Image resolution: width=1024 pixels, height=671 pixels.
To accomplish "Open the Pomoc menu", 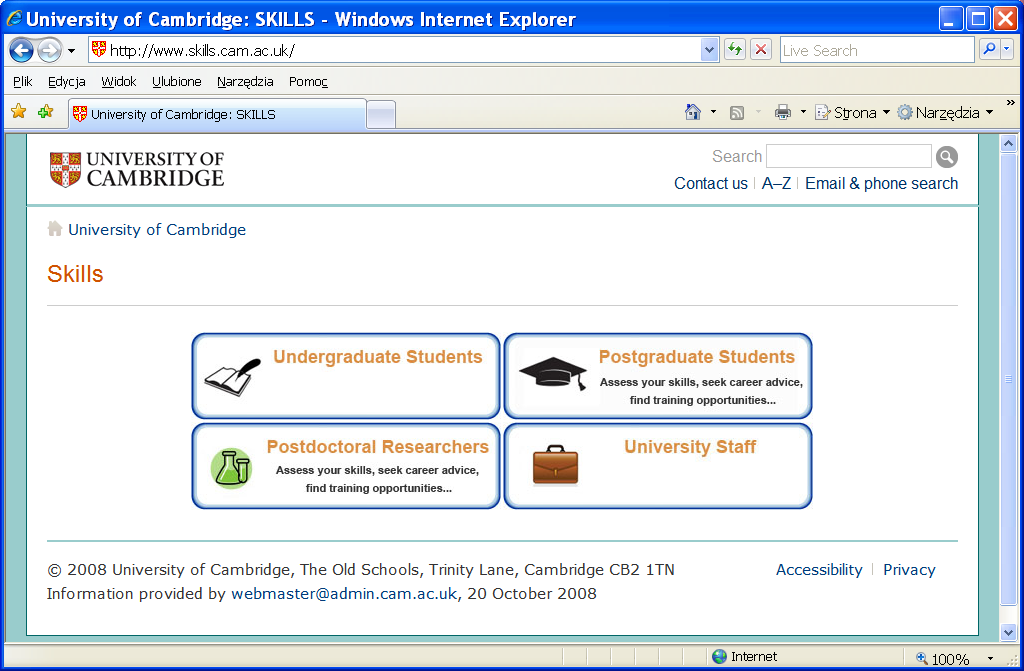I will [x=308, y=82].
